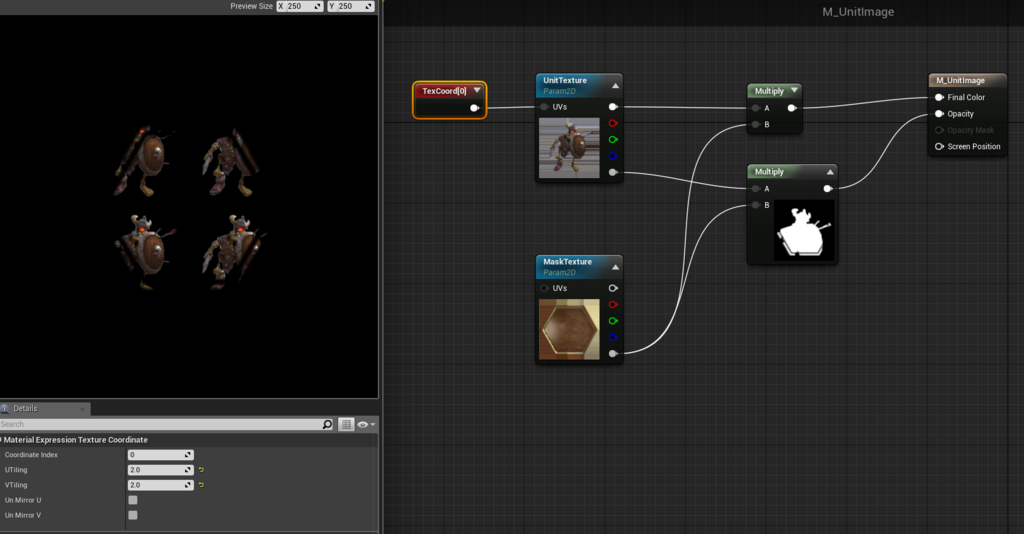The image size is (1024, 534).
Task: Click the Coordinate Index value field
Action: tap(161, 455)
